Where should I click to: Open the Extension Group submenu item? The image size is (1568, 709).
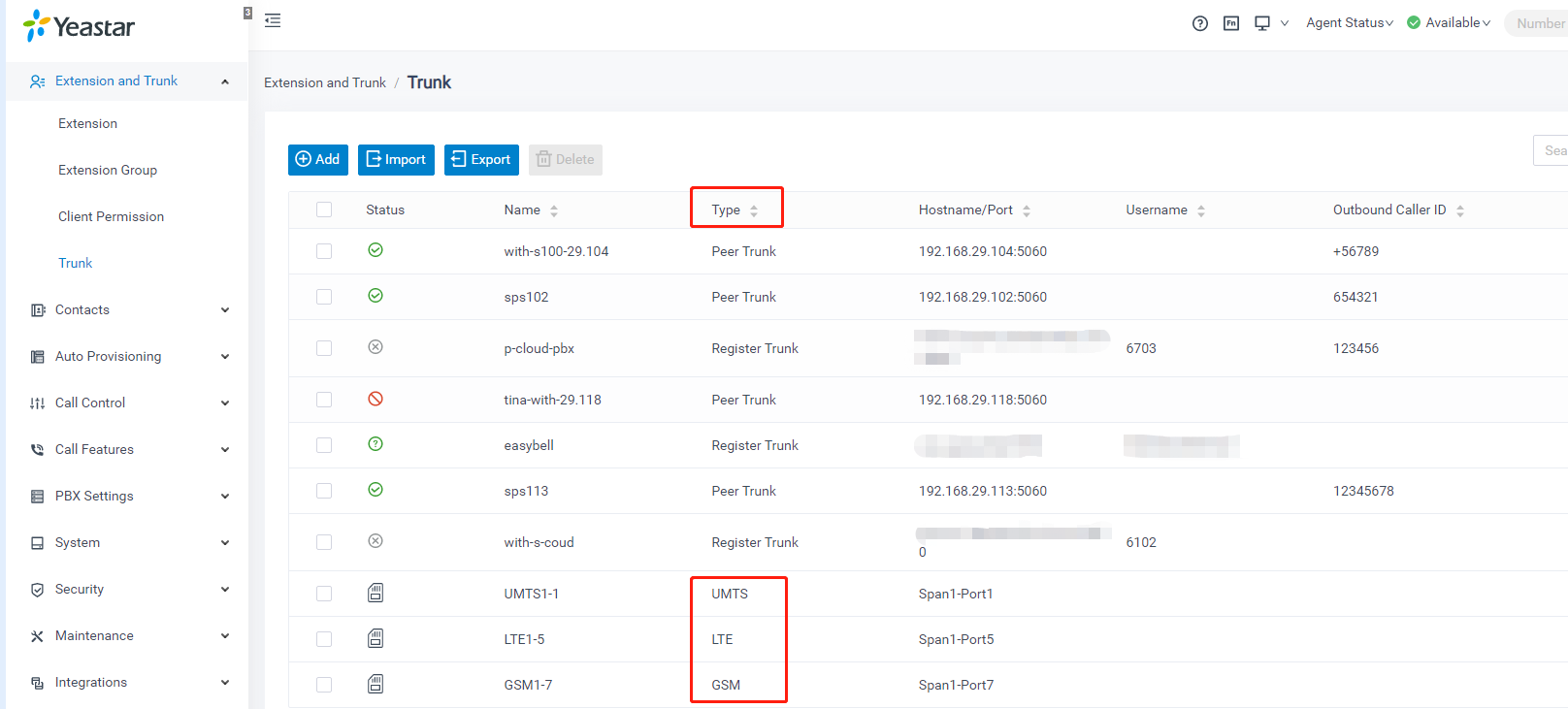(108, 171)
